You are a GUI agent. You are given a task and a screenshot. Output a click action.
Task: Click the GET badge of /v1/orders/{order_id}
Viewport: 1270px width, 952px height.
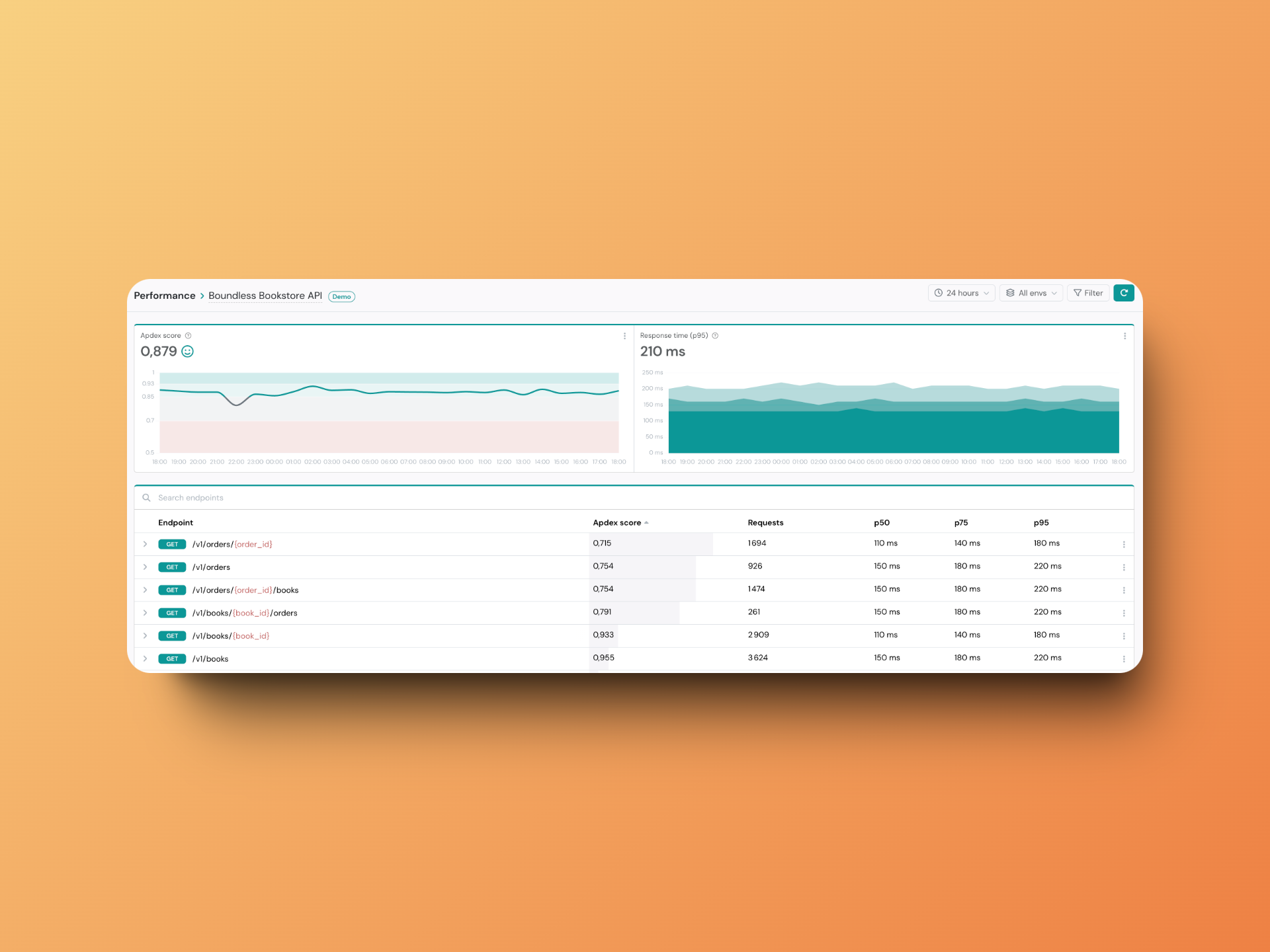coord(172,544)
